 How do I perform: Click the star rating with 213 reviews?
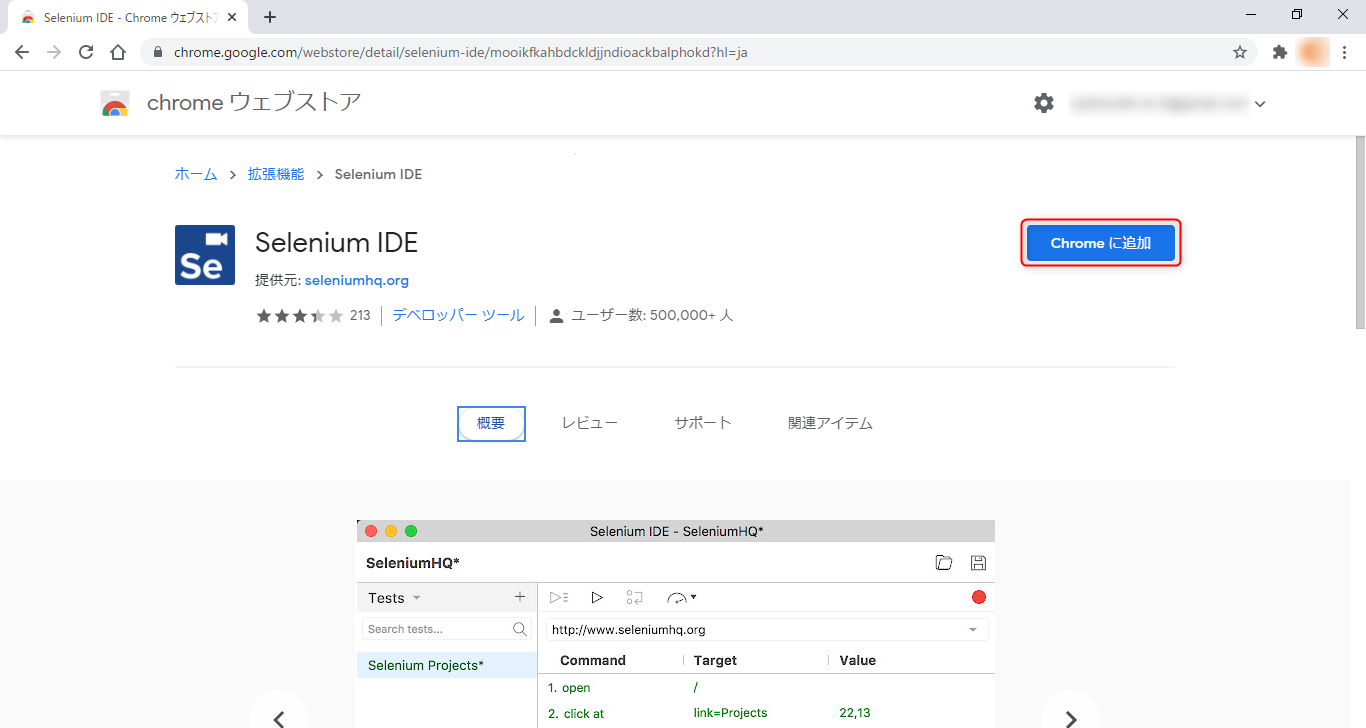click(300, 316)
